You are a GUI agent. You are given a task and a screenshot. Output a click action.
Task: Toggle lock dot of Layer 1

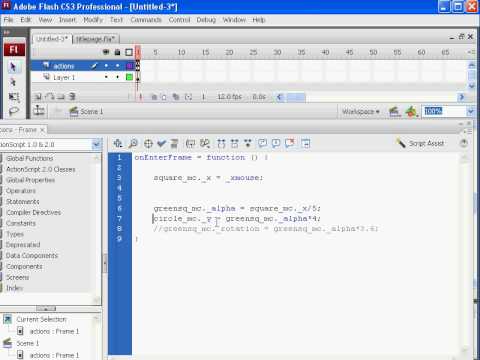(x=117, y=77)
